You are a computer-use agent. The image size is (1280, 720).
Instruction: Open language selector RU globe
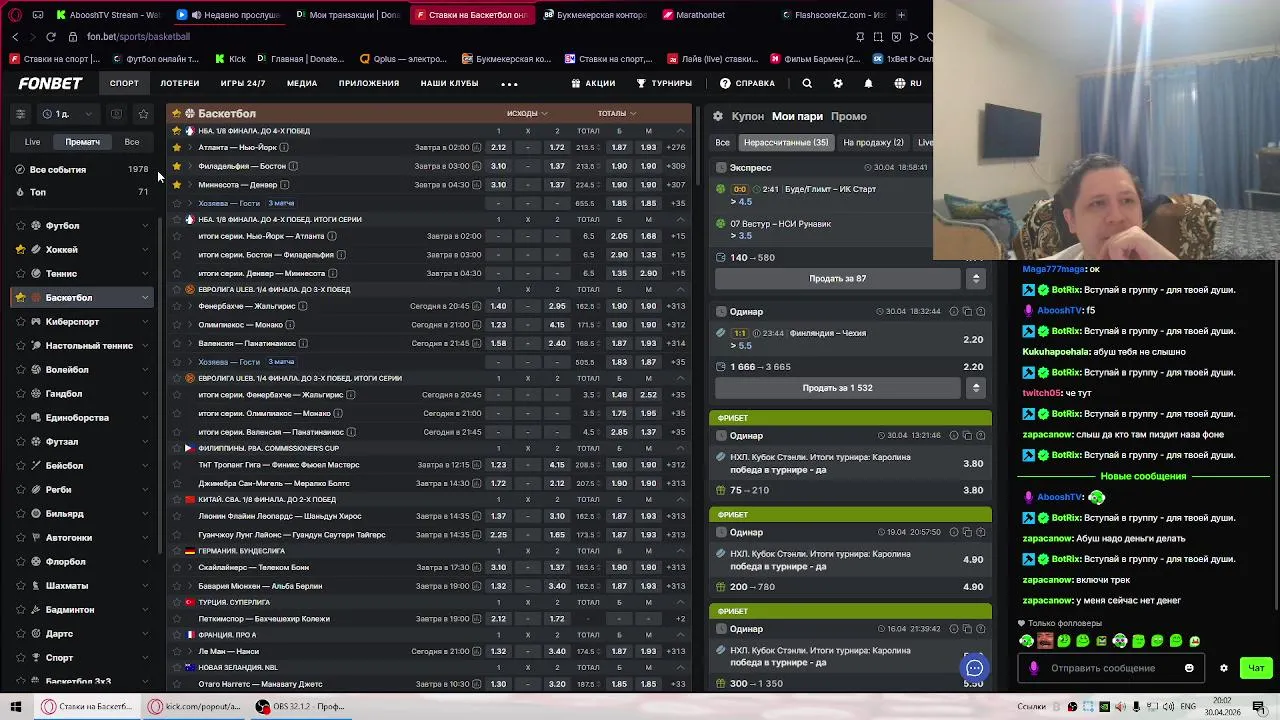point(908,84)
